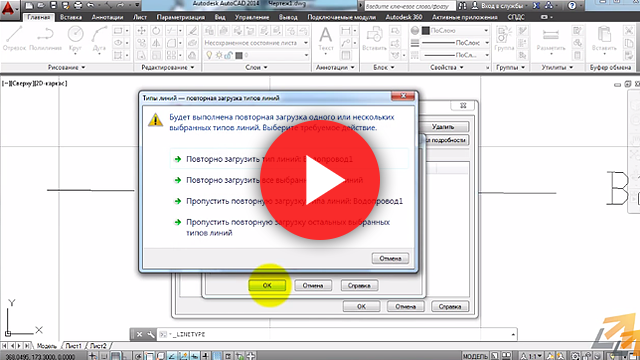This screenshot has width=640, height=360.
Task: Expand the Утилиты panel
Action: click(557, 67)
